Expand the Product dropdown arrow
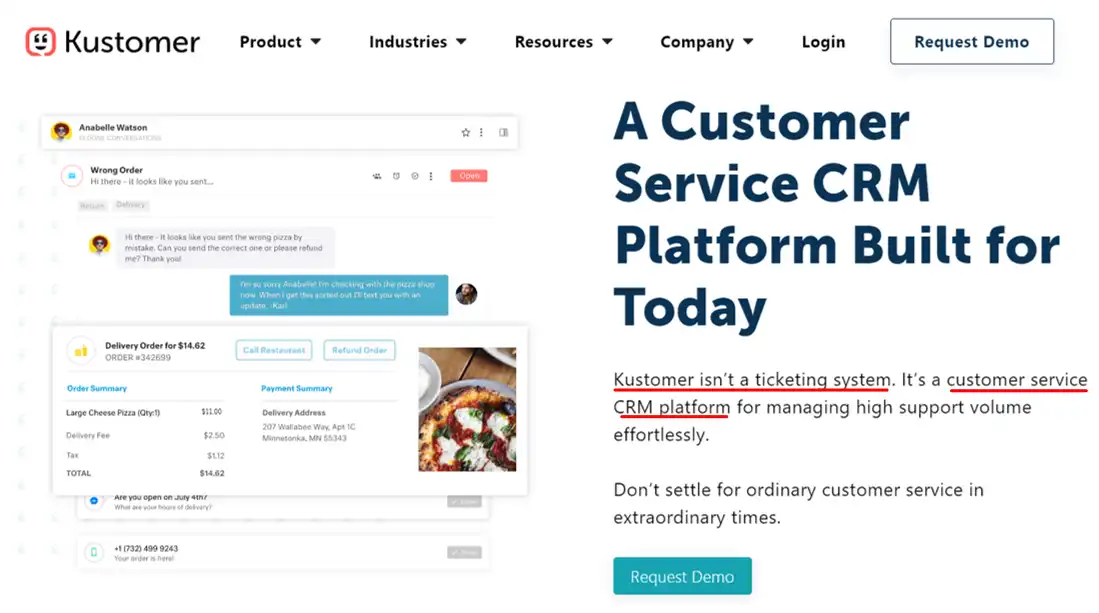The width and height of the screenshot is (1099, 613). (x=316, y=42)
